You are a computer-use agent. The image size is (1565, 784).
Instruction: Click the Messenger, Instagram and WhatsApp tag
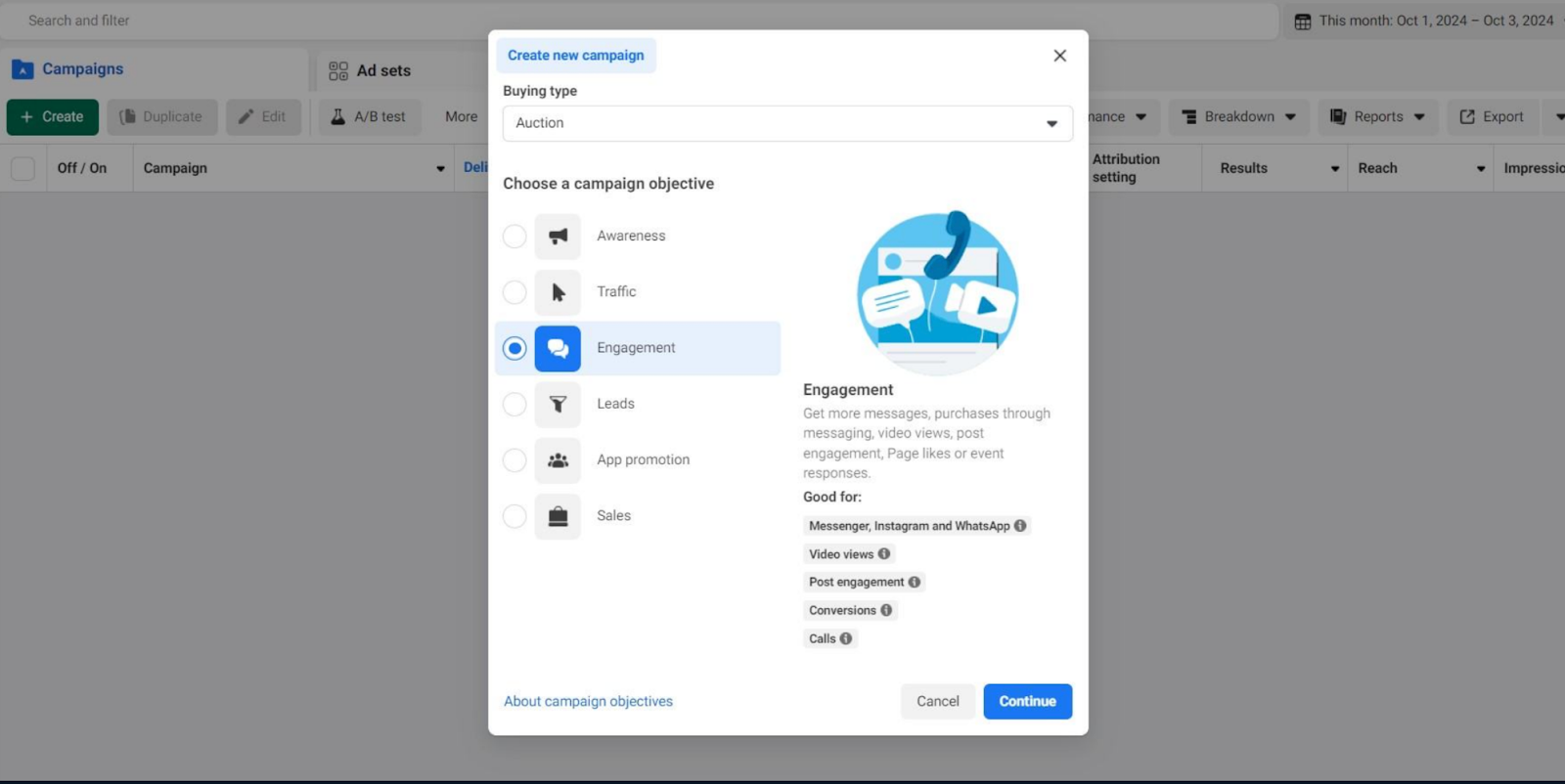pos(917,526)
